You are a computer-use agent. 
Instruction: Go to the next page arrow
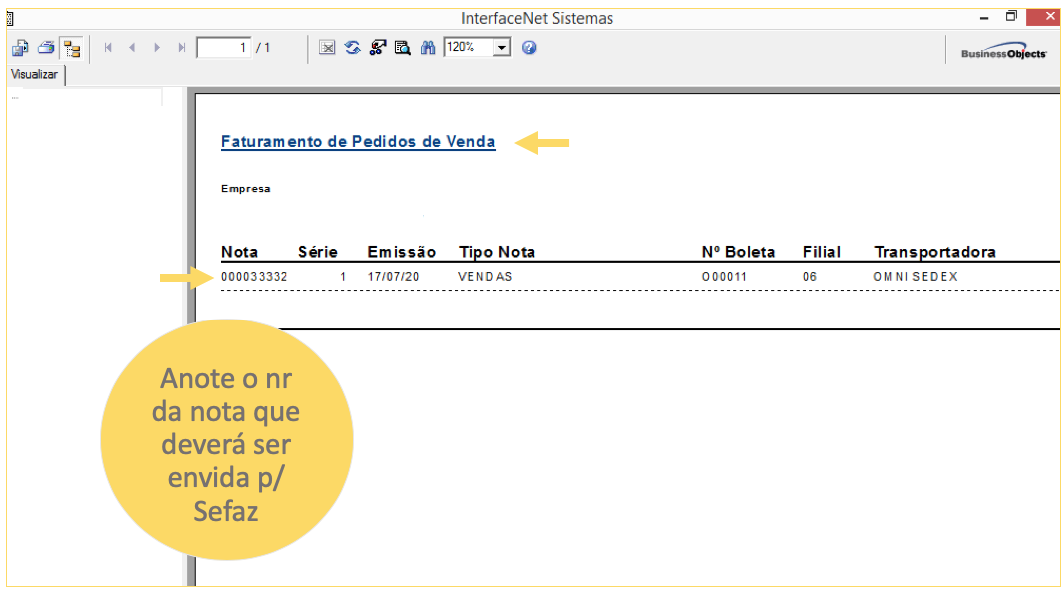(x=157, y=47)
